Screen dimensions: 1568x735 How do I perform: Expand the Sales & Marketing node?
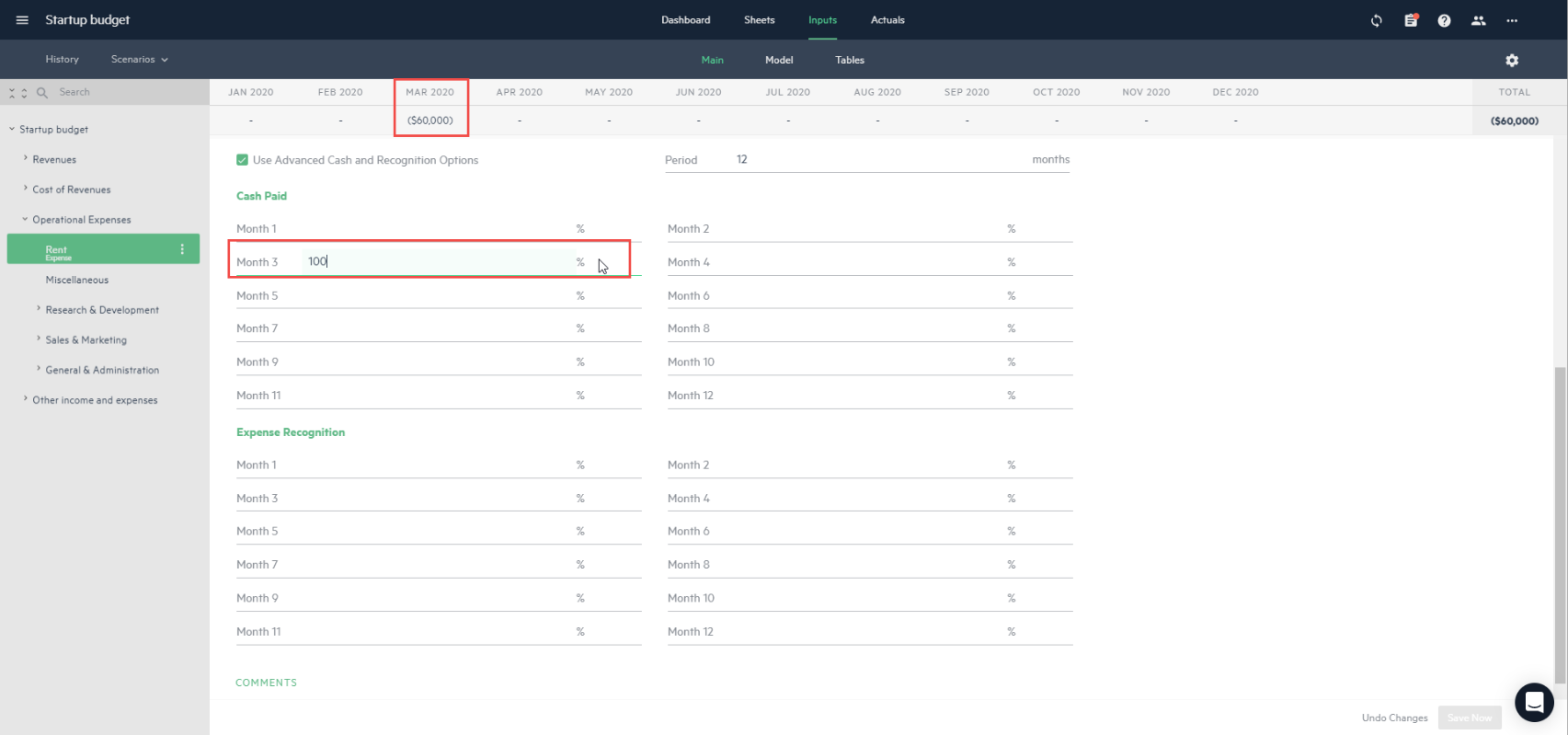click(39, 339)
